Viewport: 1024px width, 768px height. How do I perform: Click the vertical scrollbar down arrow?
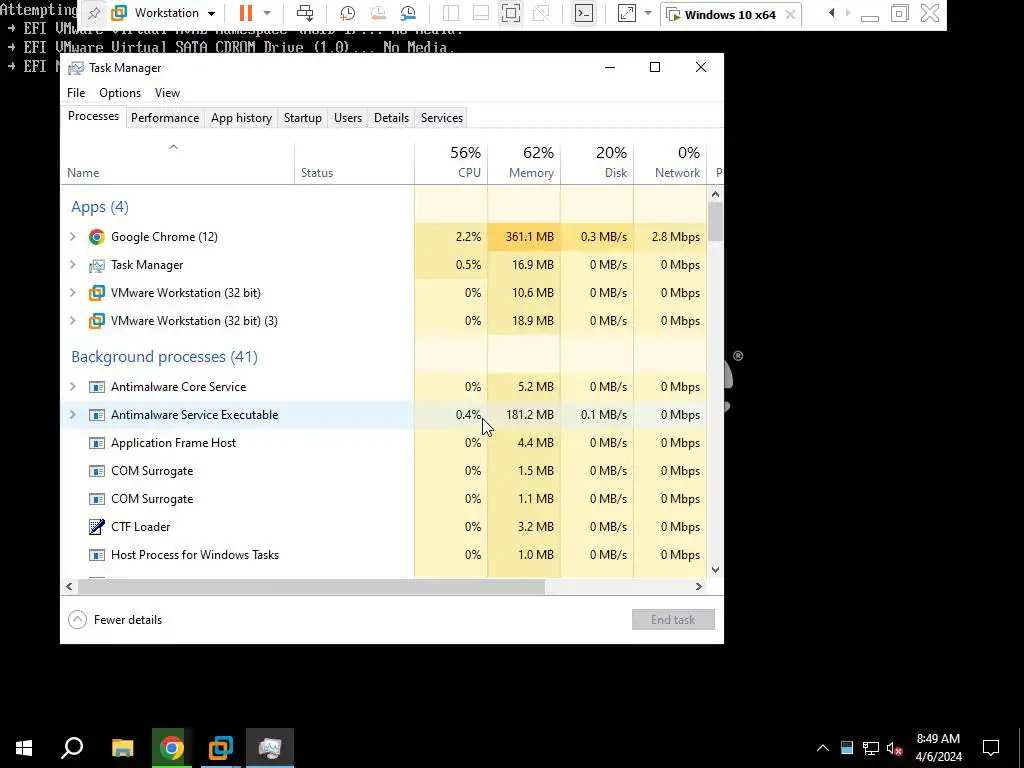(x=715, y=569)
